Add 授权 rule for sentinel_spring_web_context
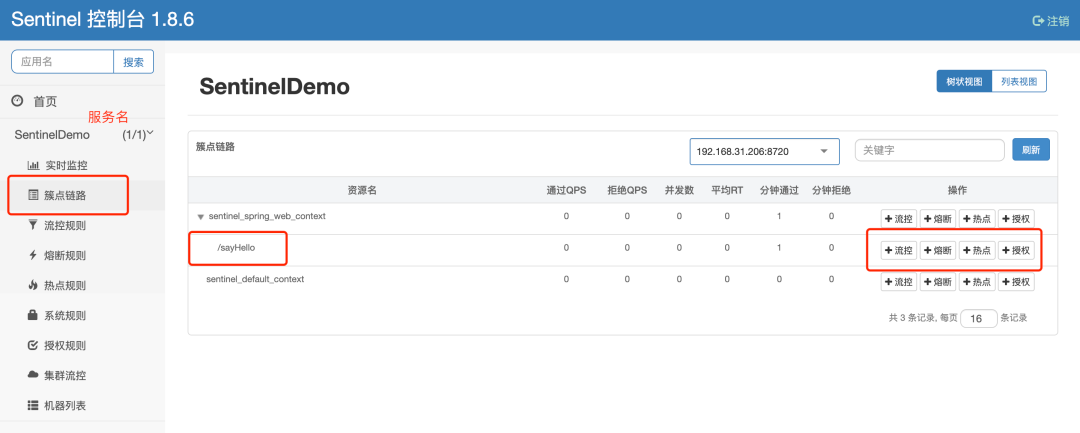This screenshot has height=433, width=1080. tap(1016, 219)
